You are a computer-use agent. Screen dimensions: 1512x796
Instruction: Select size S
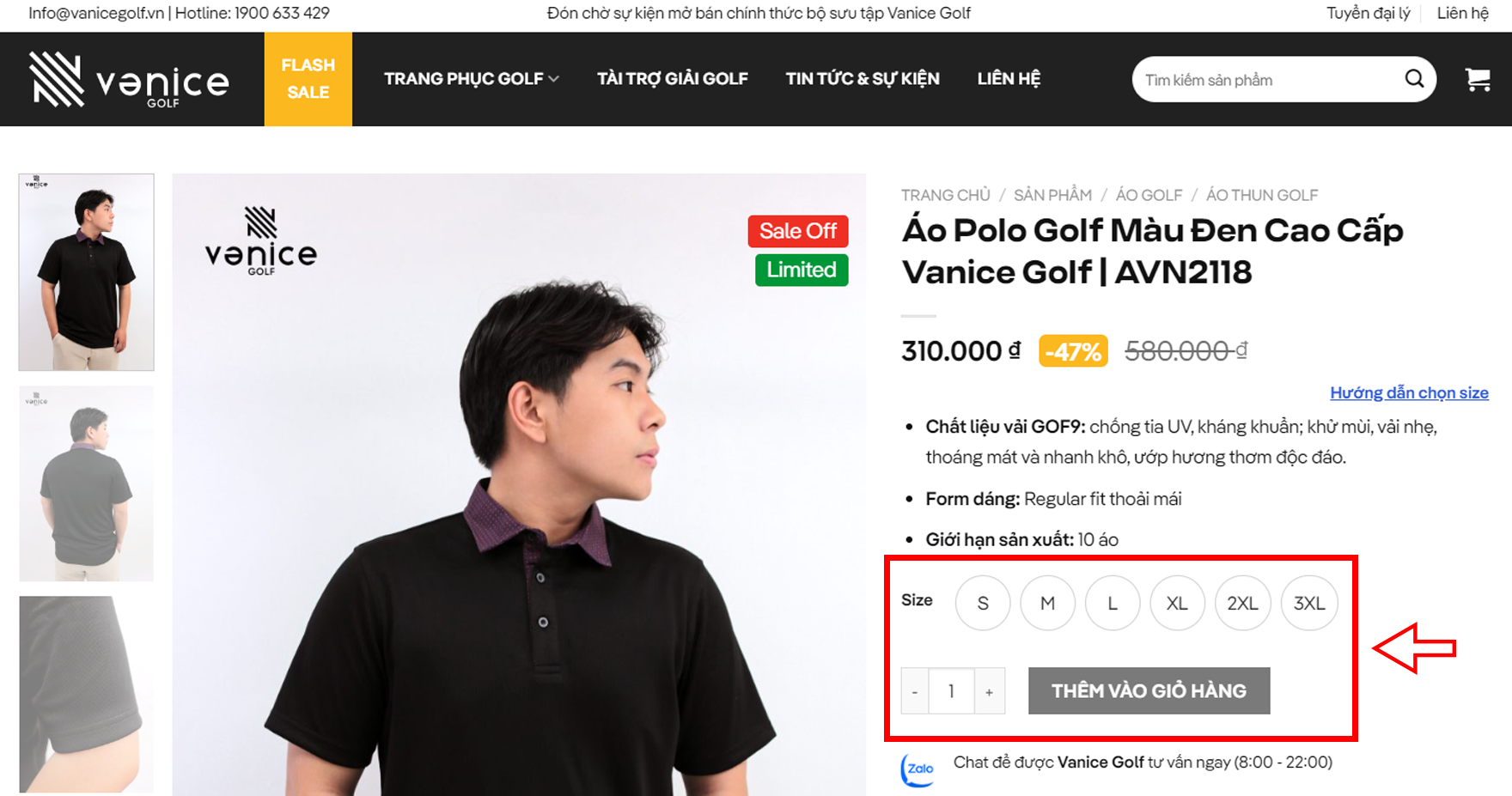point(983,604)
